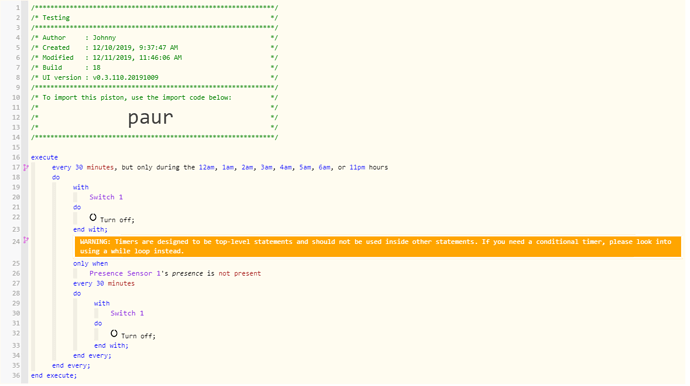Viewport: 690px width, 386px height.
Task: Click the '3am' hour value
Action: [267, 168]
